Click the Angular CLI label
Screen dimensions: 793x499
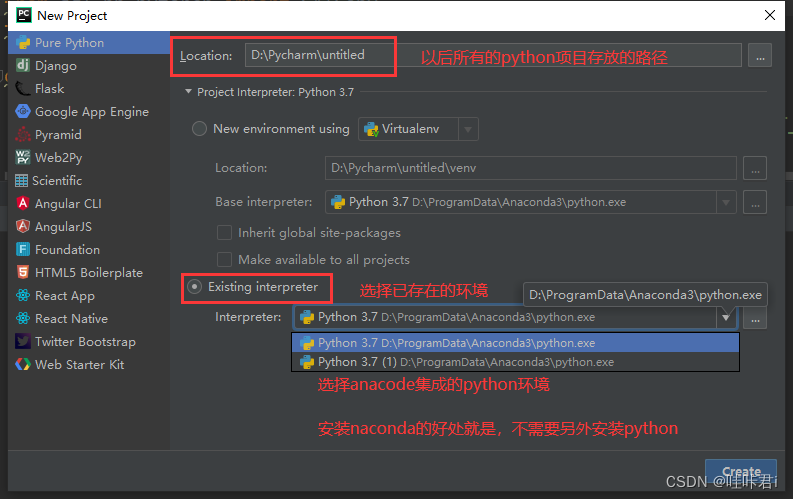click(x=68, y=204)
